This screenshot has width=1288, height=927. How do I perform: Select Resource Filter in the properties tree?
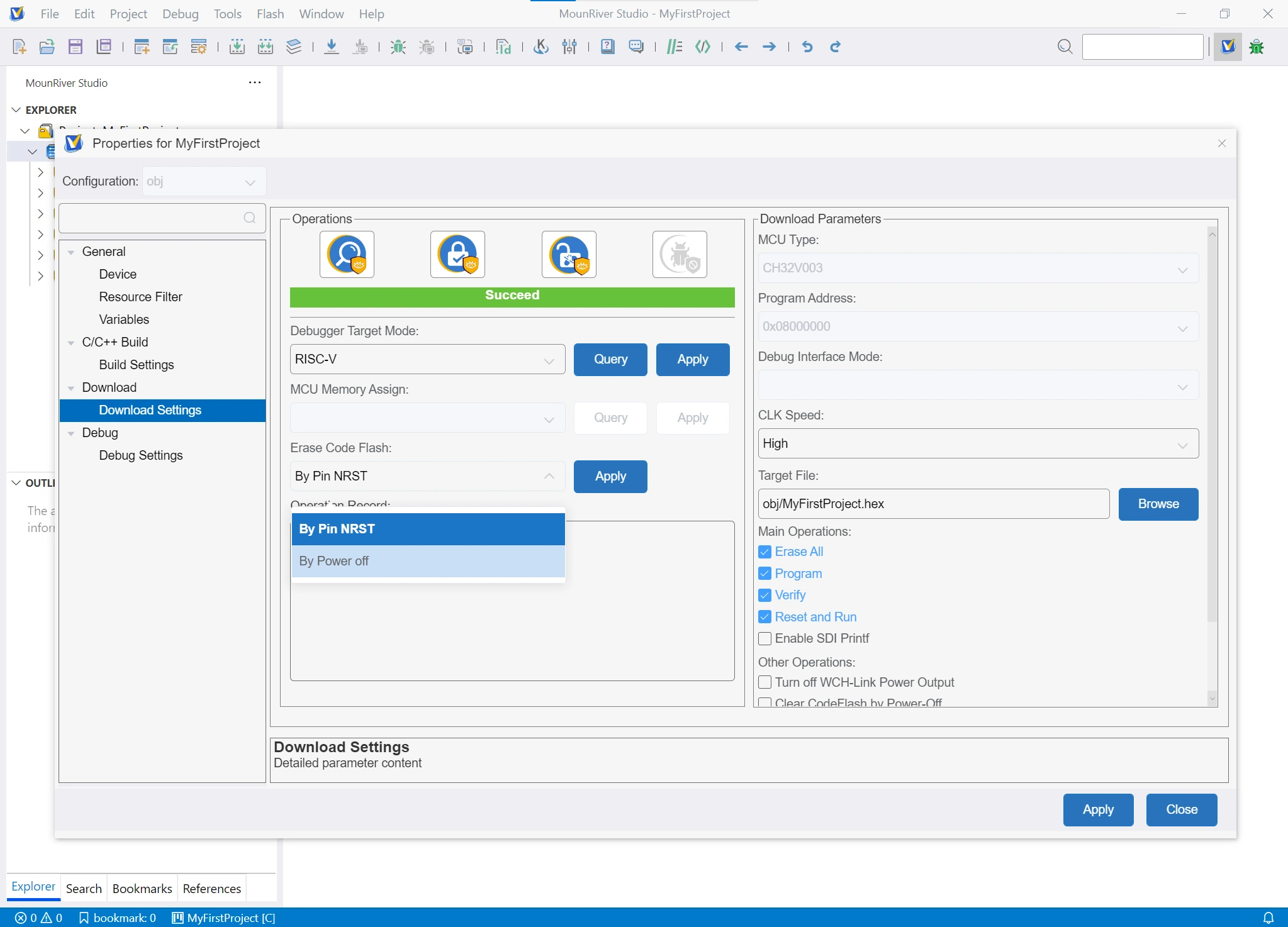pyautogui.click(x=140, y=297)
